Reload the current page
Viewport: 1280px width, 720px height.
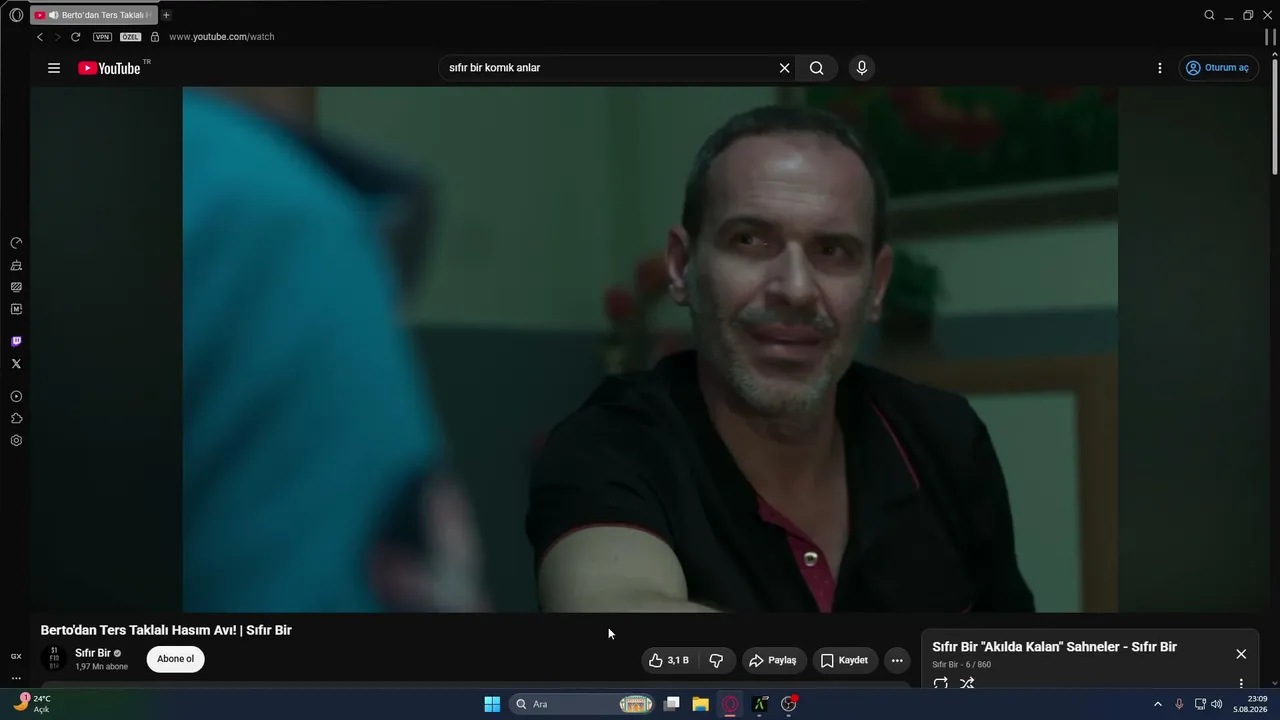[75, 37]
